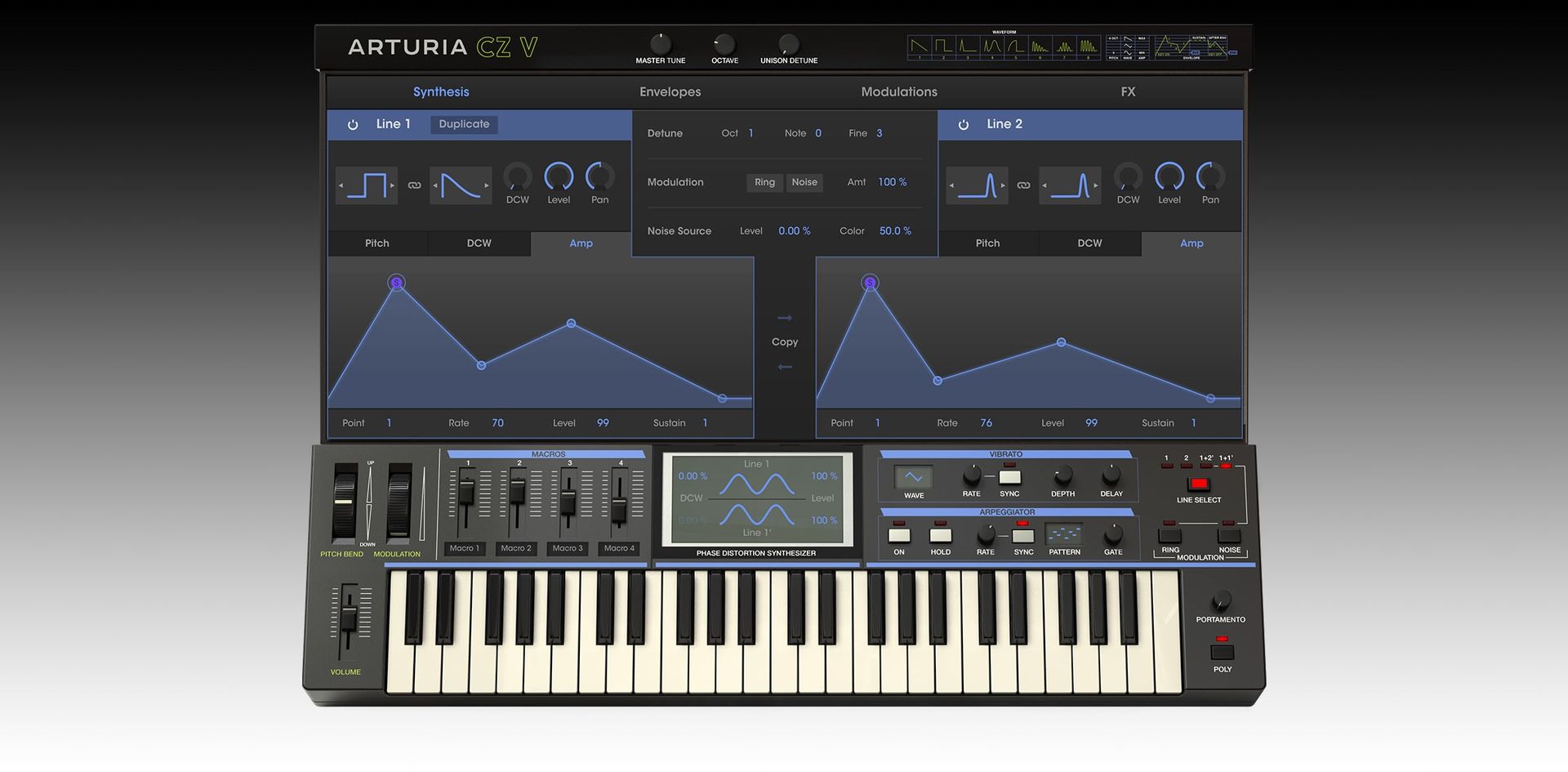
Task: Switch to the Envelopes tab
Action: [670, 91]
